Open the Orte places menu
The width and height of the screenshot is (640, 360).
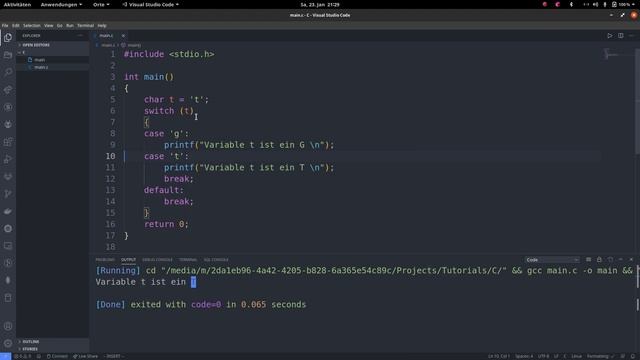[x=101, y=4]
